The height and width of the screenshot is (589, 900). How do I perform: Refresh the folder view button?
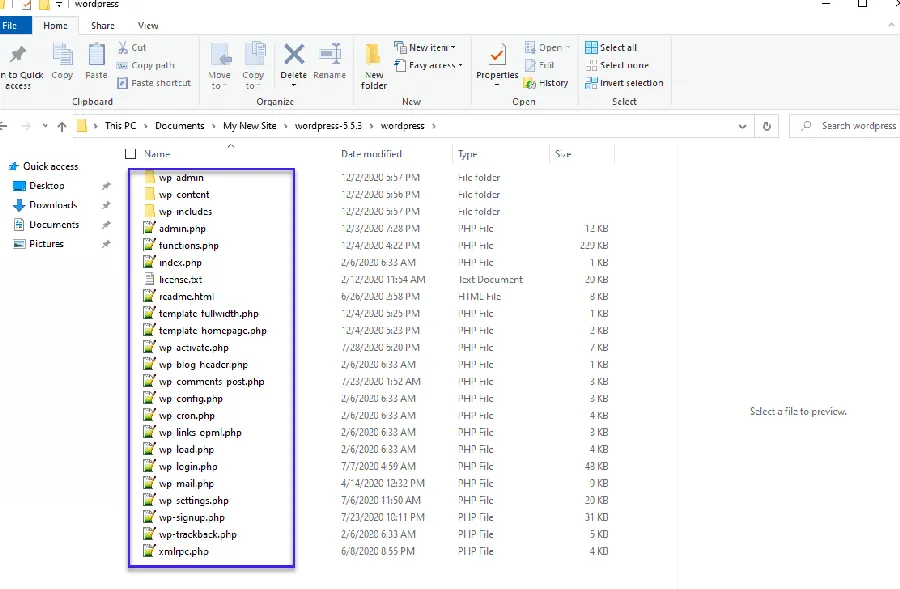767,126
